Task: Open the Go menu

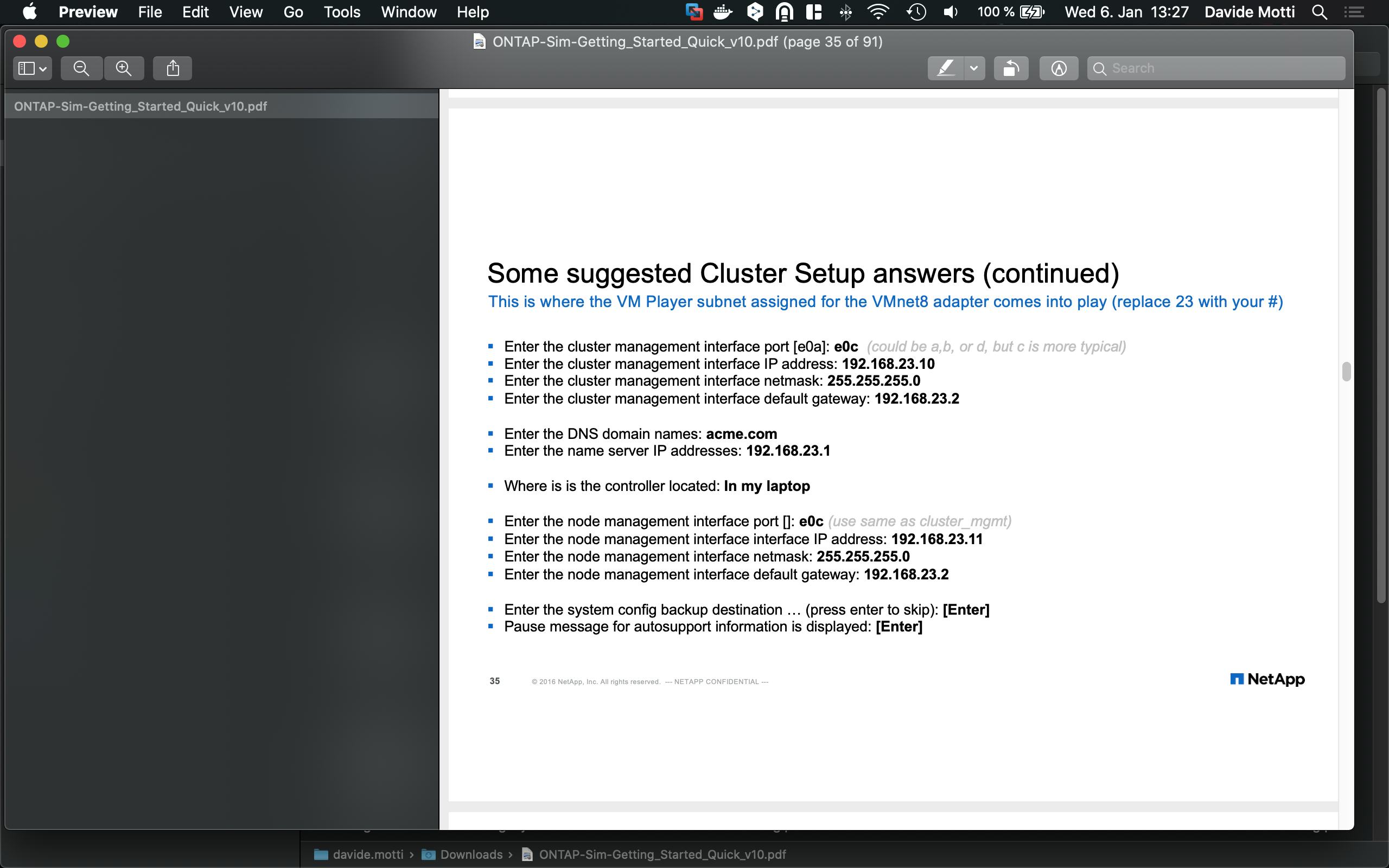Action: pos(293,12)
